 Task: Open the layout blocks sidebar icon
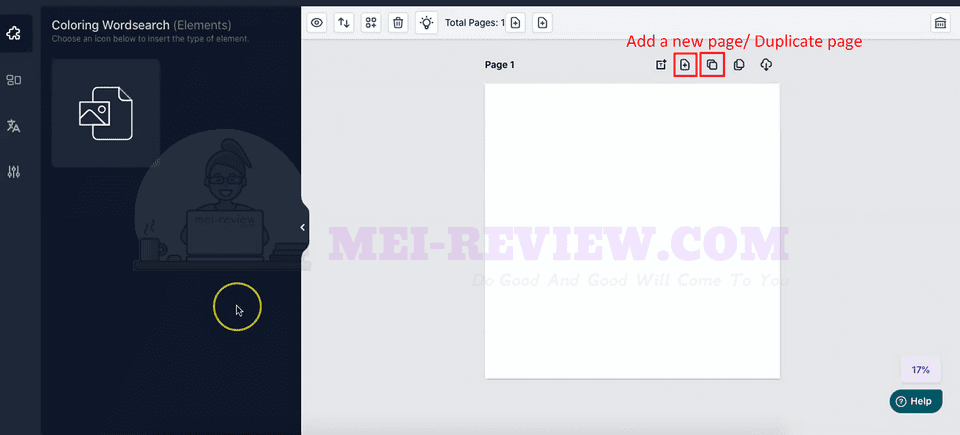point(13,80)
